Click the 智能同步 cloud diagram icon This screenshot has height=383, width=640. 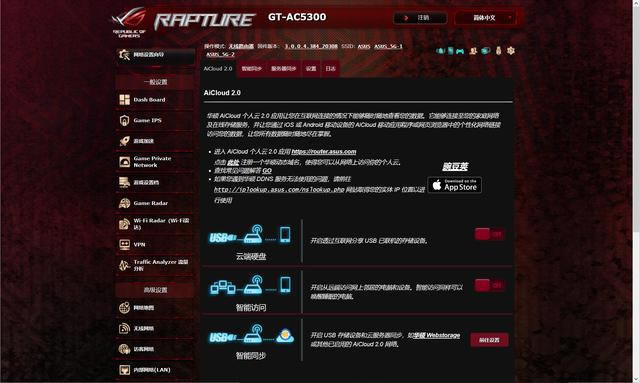coord(251,334)
